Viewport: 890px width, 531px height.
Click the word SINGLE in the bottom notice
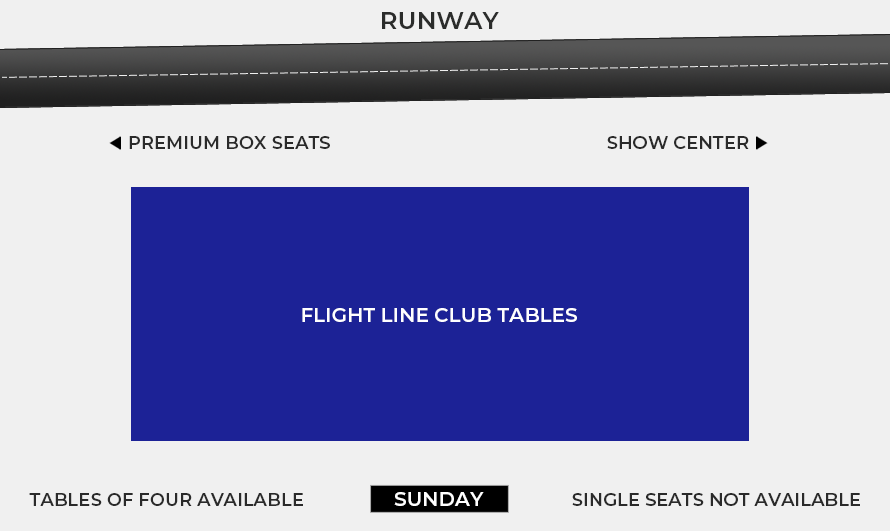coord(603,500)
